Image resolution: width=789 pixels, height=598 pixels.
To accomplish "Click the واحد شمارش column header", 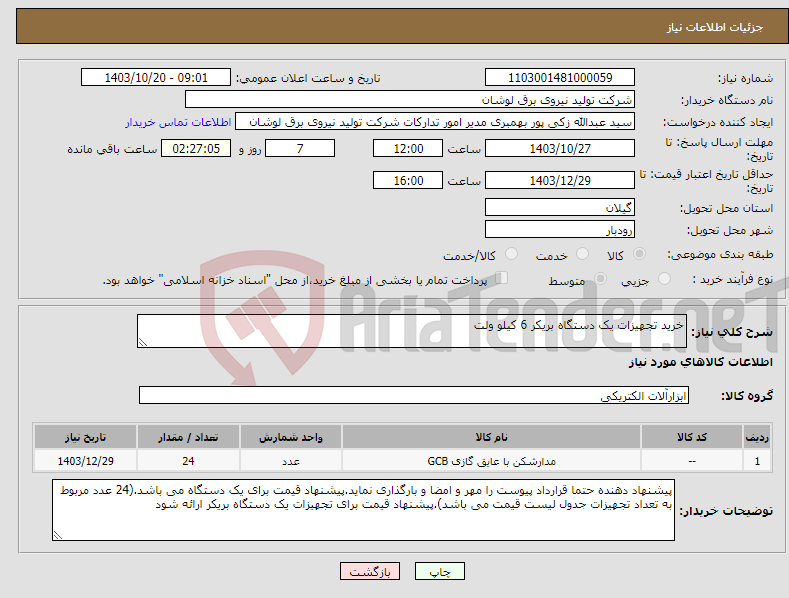I will tap(291, 437).
